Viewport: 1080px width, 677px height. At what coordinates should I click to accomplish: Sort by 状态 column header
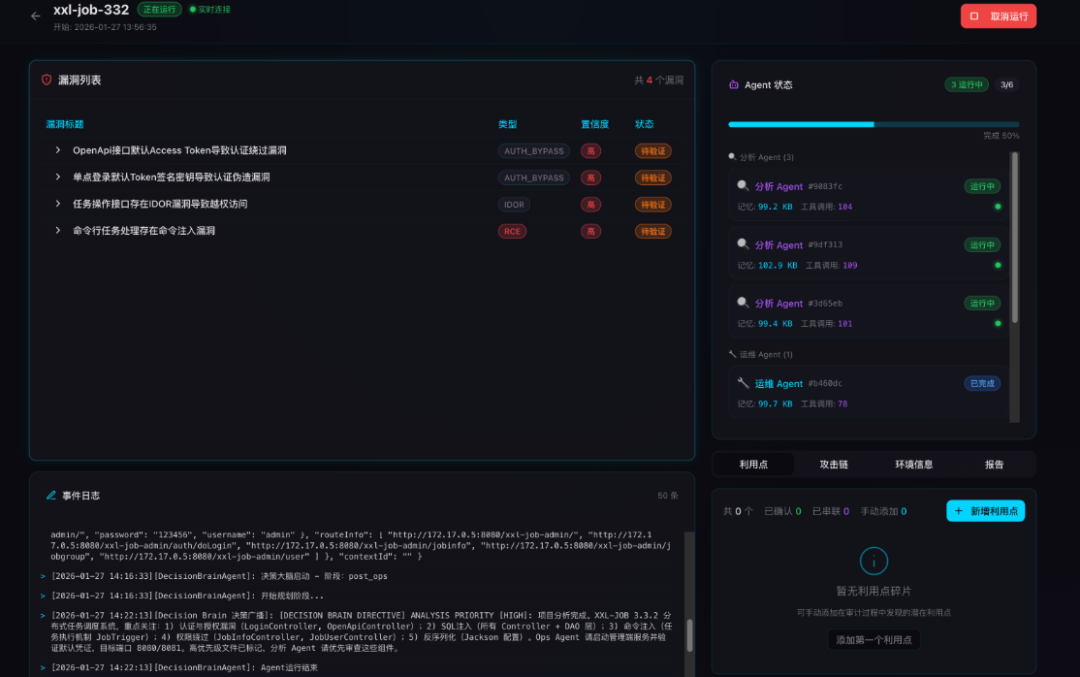pos(644,124)
